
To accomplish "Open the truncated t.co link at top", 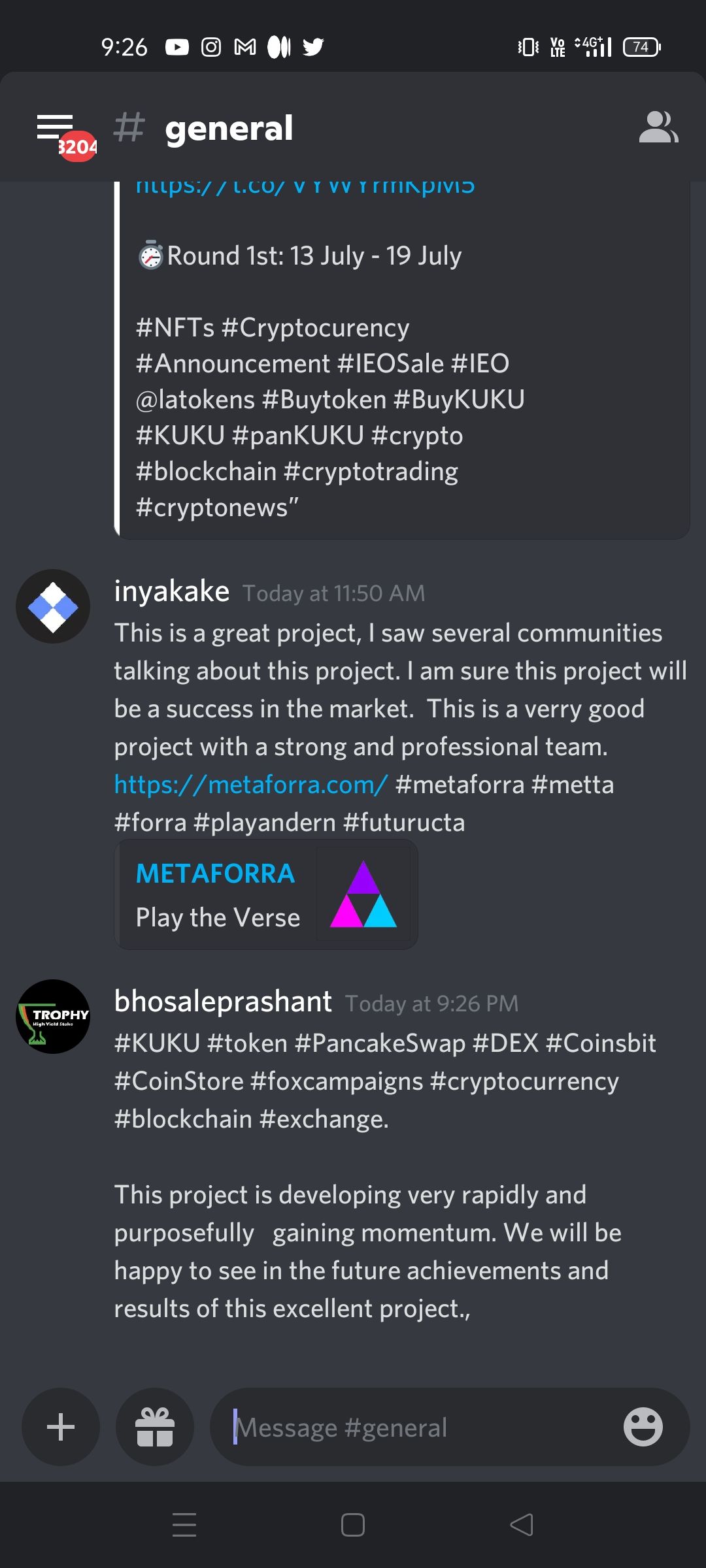I will pyautogui.click(x=305, y=187).
